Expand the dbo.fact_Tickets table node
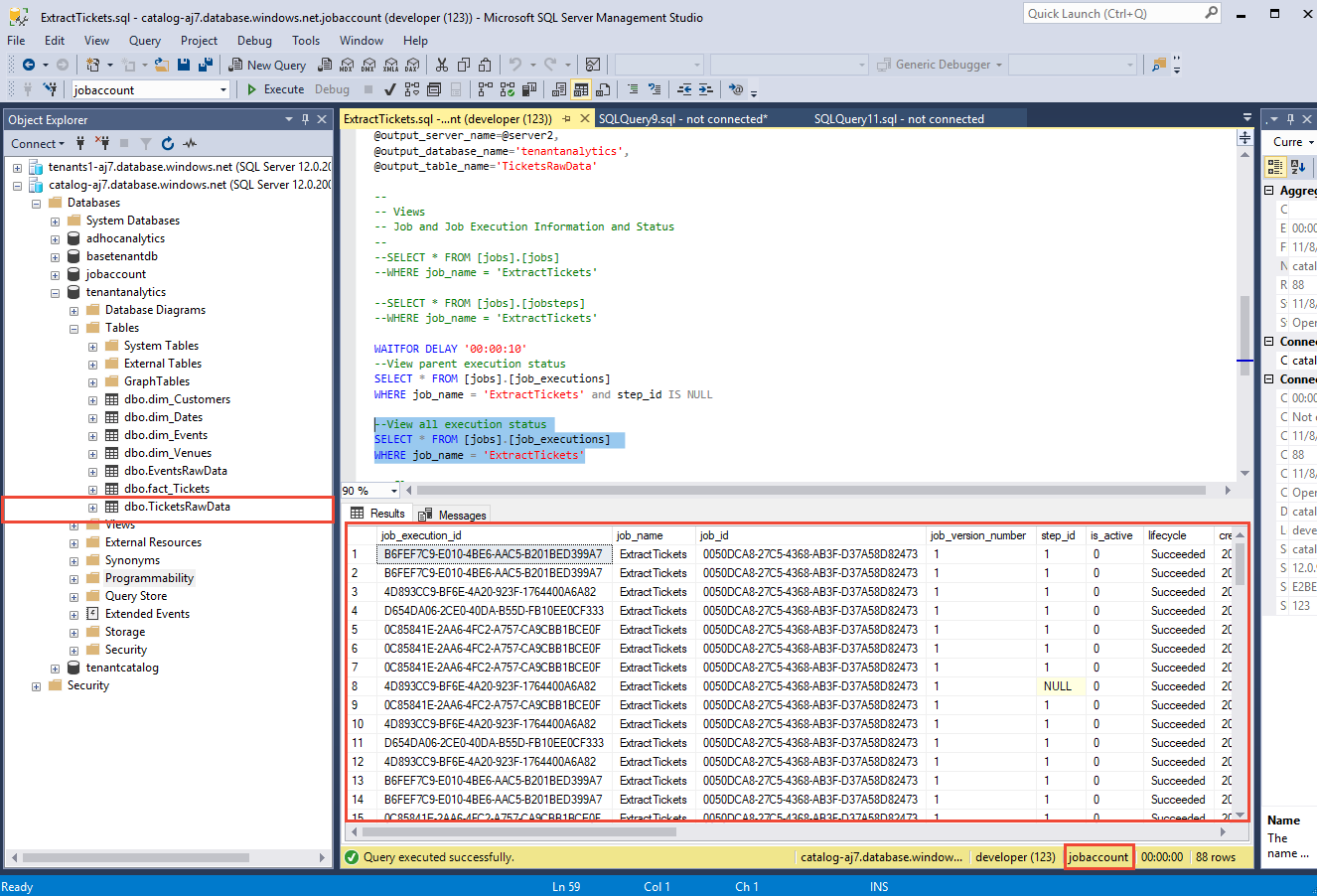 (x=92, y=489)
